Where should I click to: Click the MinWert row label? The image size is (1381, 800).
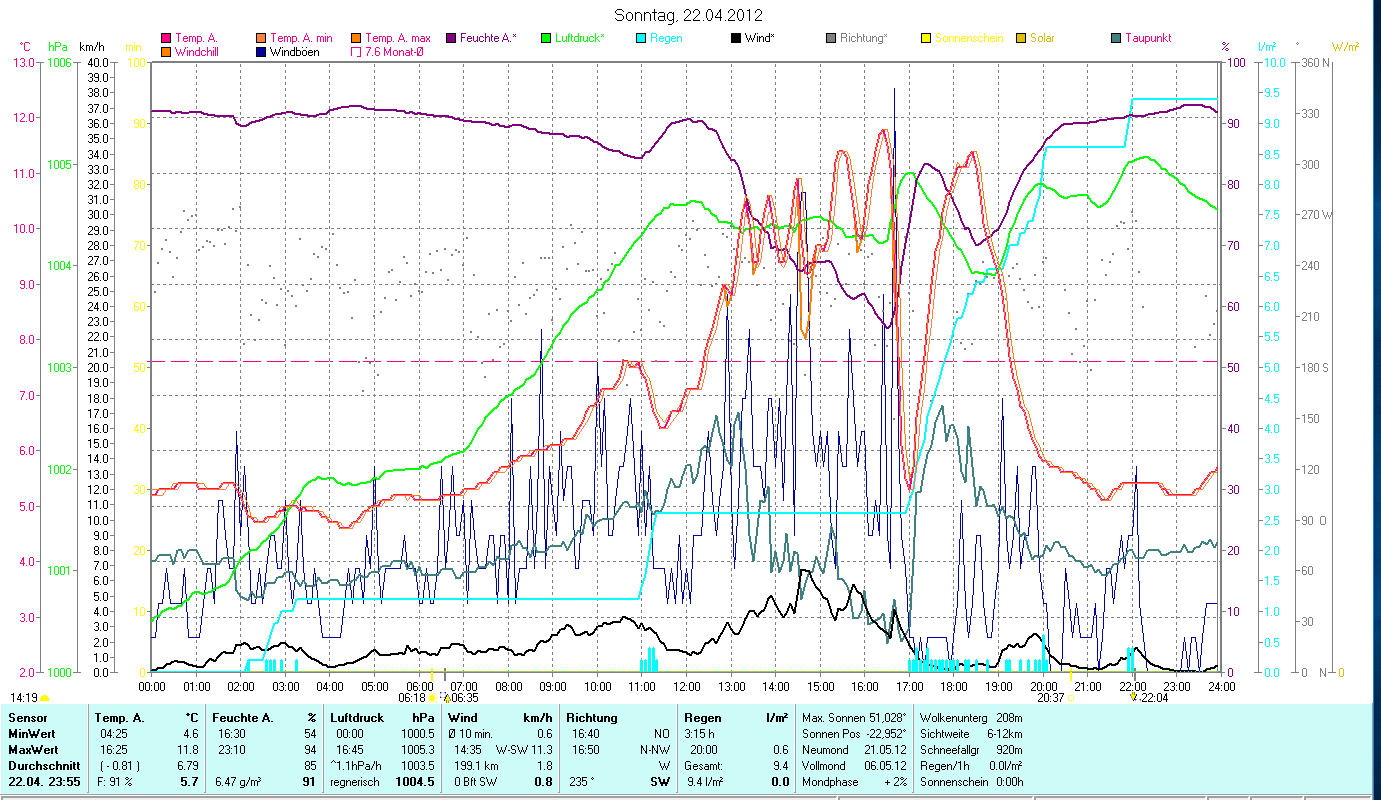pos(31,734)
